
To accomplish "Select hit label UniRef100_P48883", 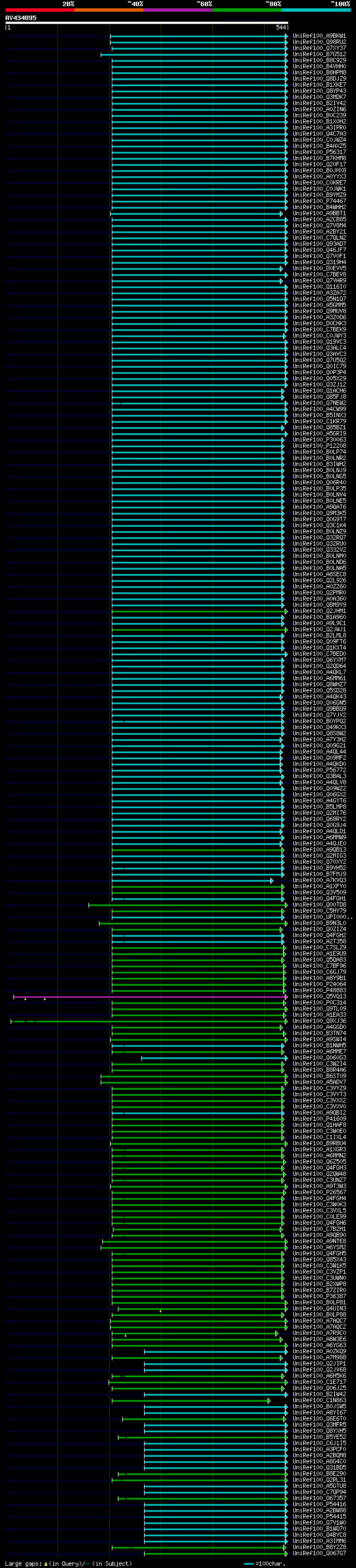I will 319,990.
